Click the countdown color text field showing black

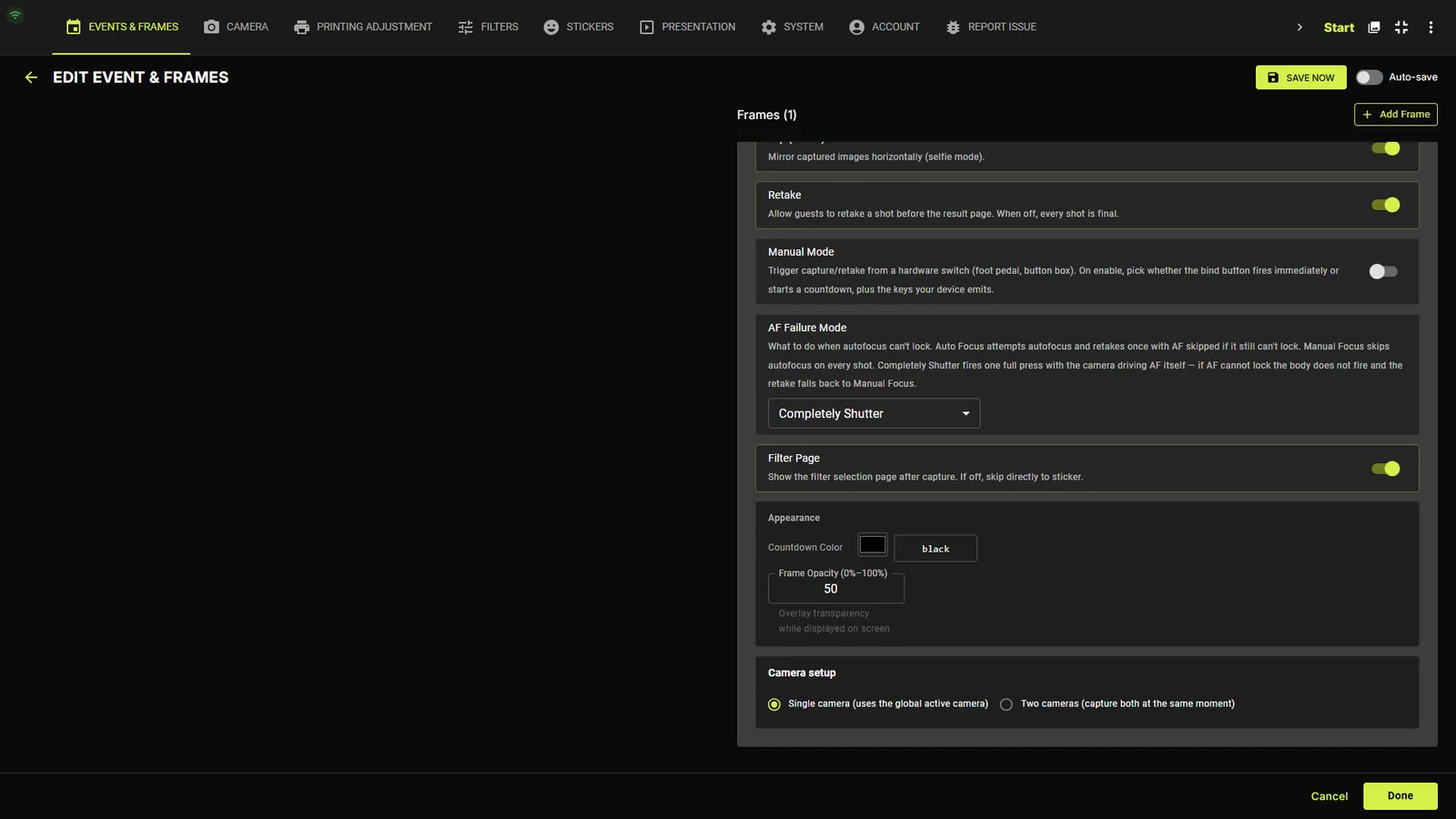[935, 549]
